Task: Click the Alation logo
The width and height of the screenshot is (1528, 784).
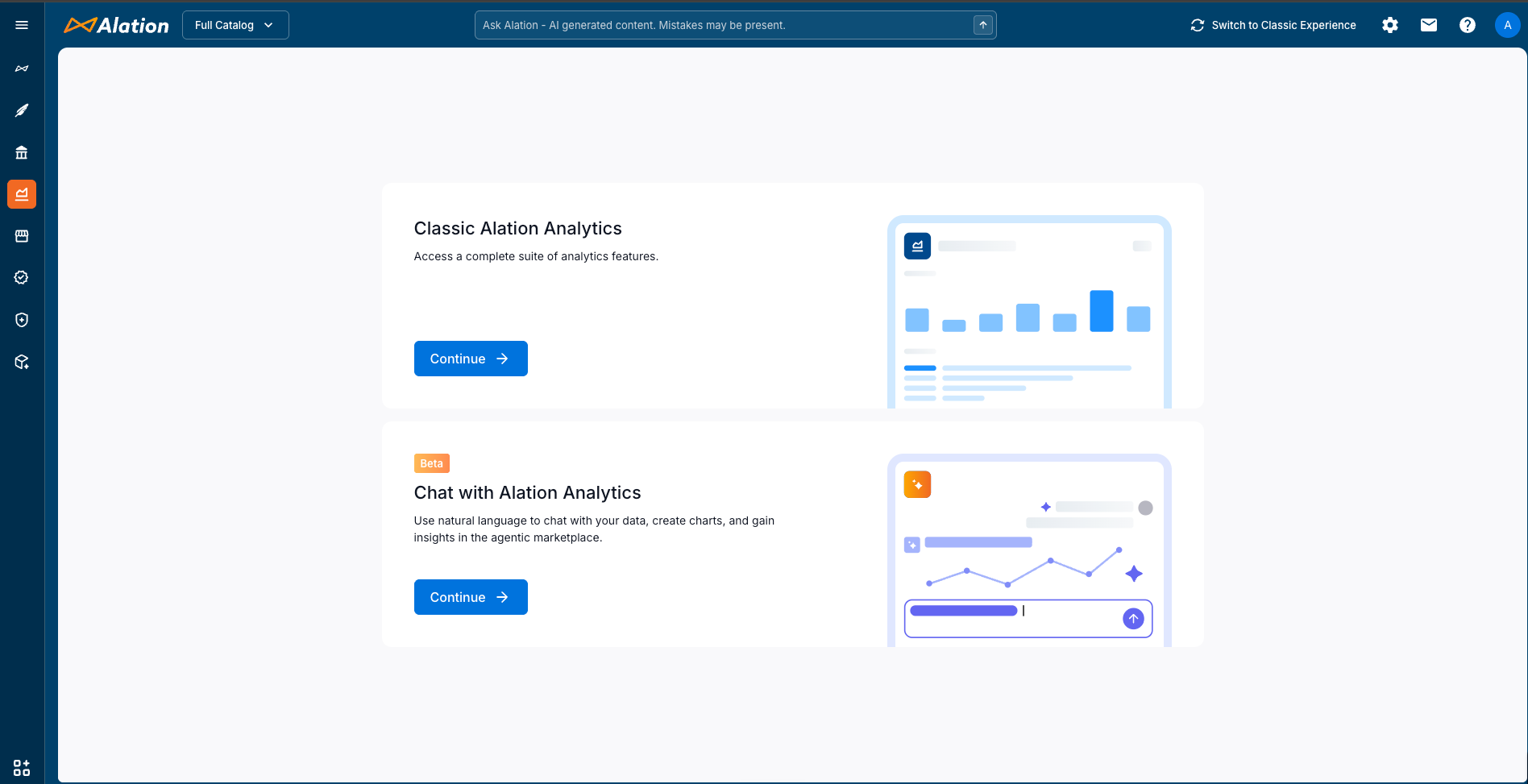Action: (x=117, y=26)
